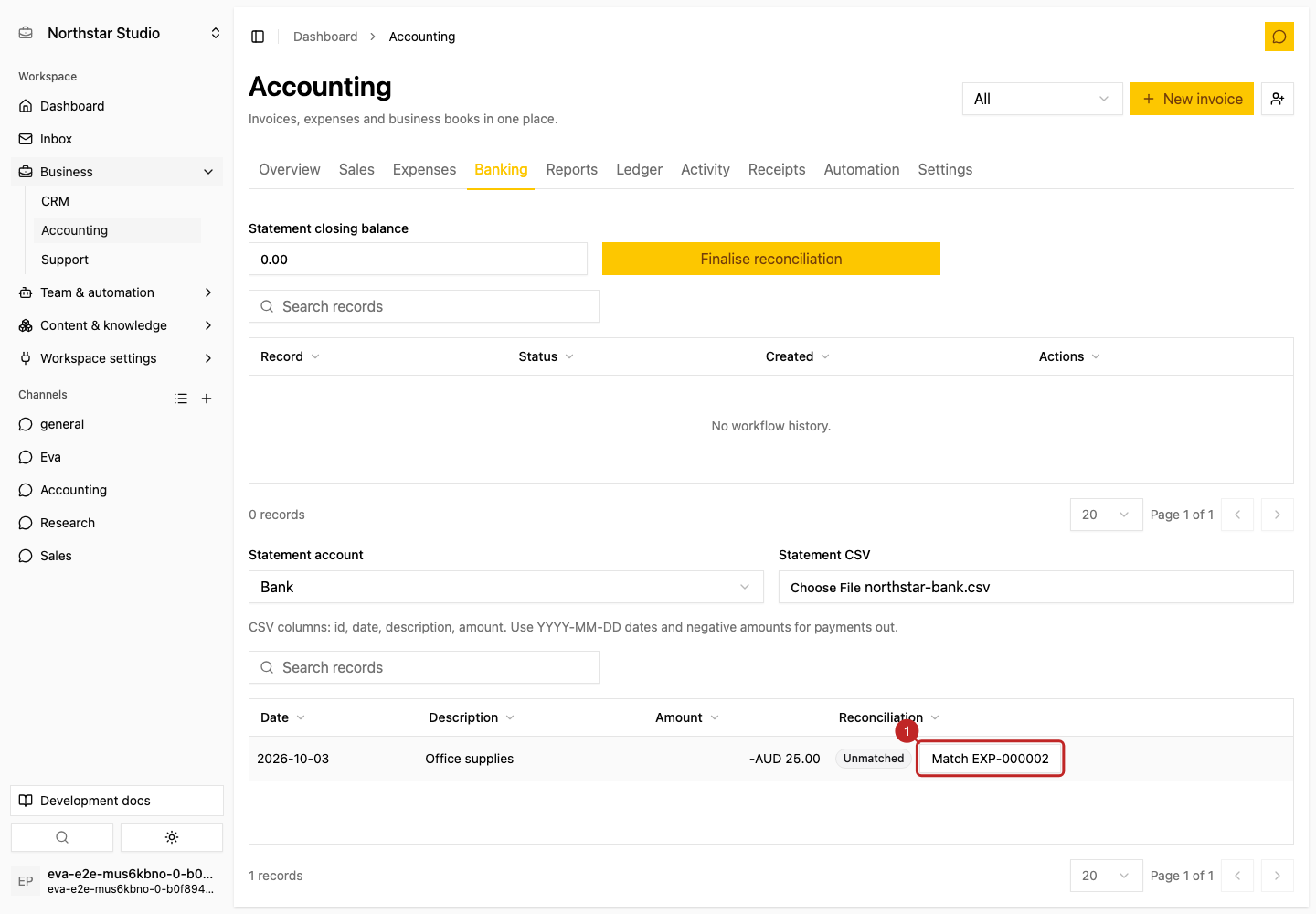Click Dashboard breadcrumb link

[325, 37]
